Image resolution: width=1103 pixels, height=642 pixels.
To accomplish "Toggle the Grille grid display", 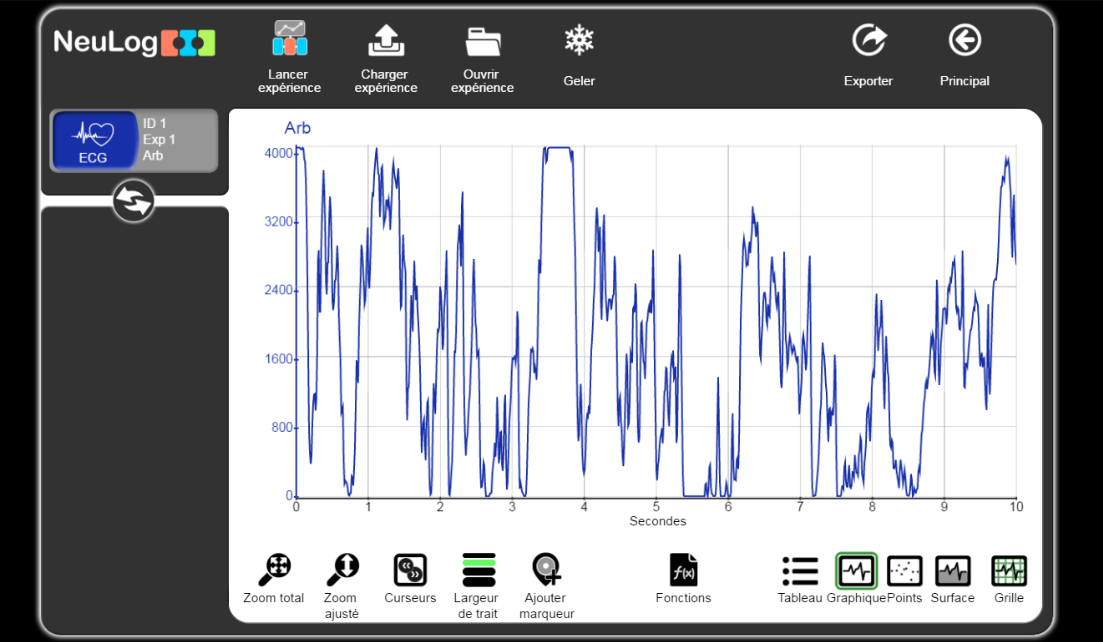I will (x=1008, y=571).
